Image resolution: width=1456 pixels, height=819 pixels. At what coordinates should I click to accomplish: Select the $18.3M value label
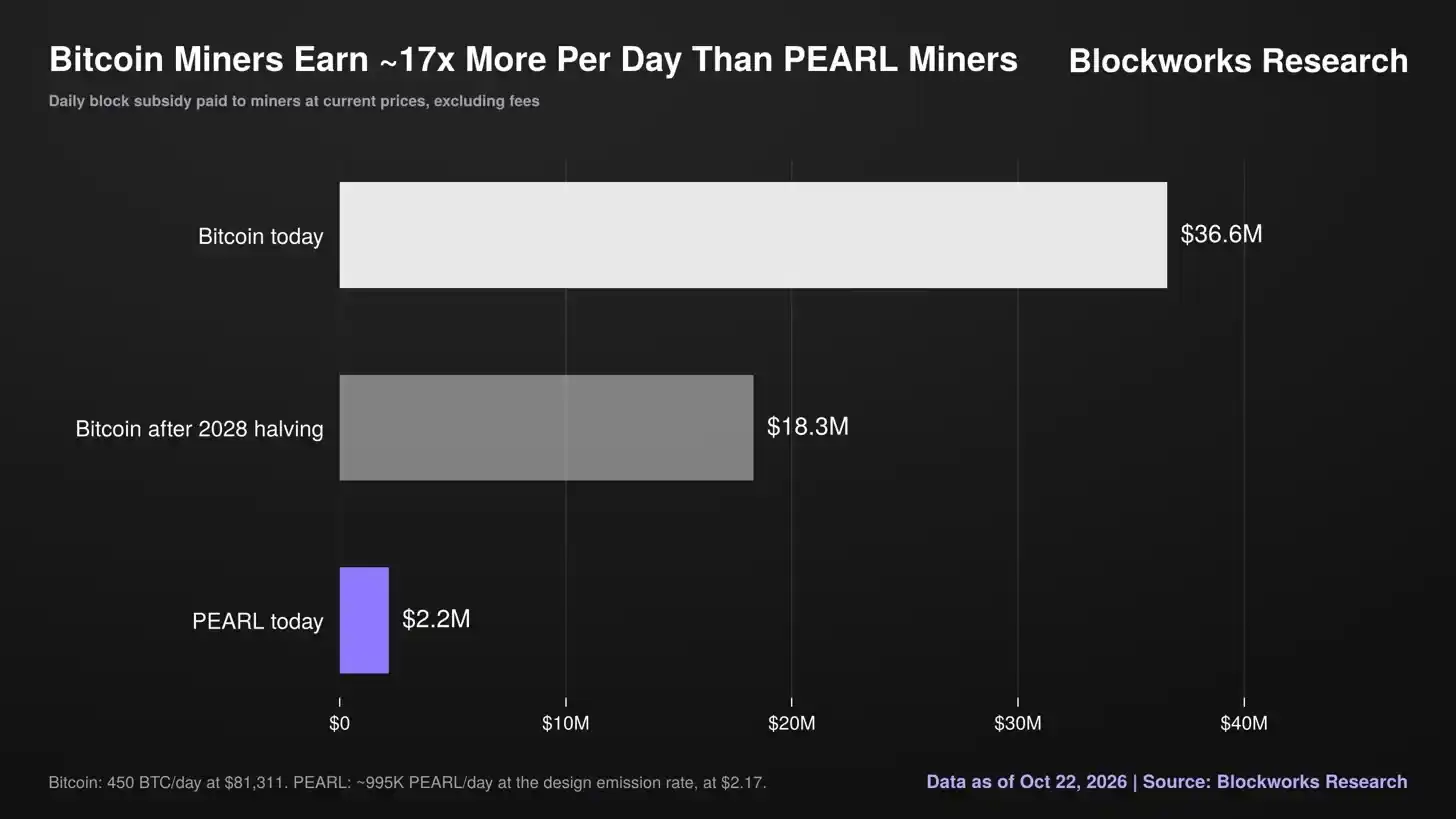click(807, 427)
